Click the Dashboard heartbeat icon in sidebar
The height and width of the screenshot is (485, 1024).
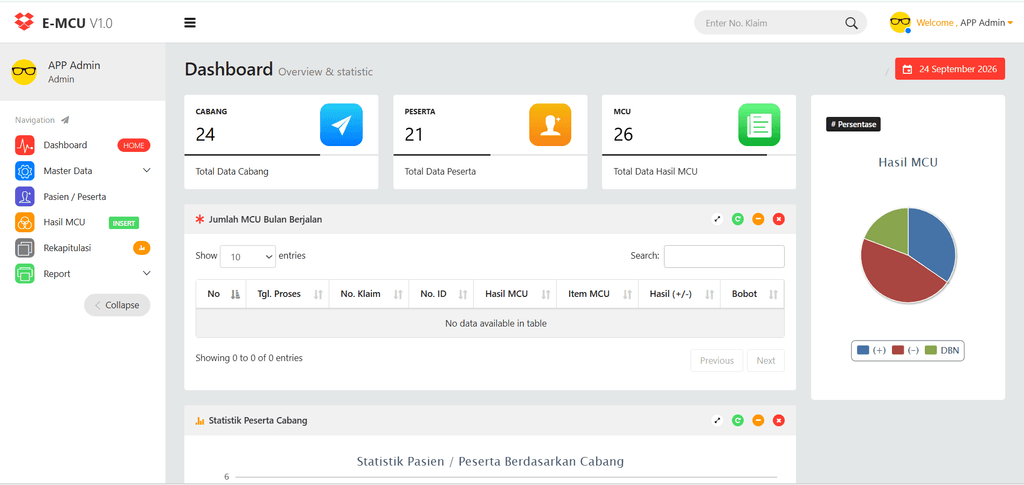[x=25, y=145]
